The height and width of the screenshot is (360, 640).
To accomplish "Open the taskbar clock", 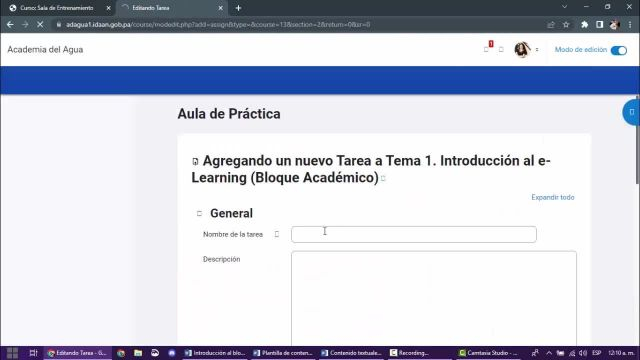I will [x=620, y=353].
